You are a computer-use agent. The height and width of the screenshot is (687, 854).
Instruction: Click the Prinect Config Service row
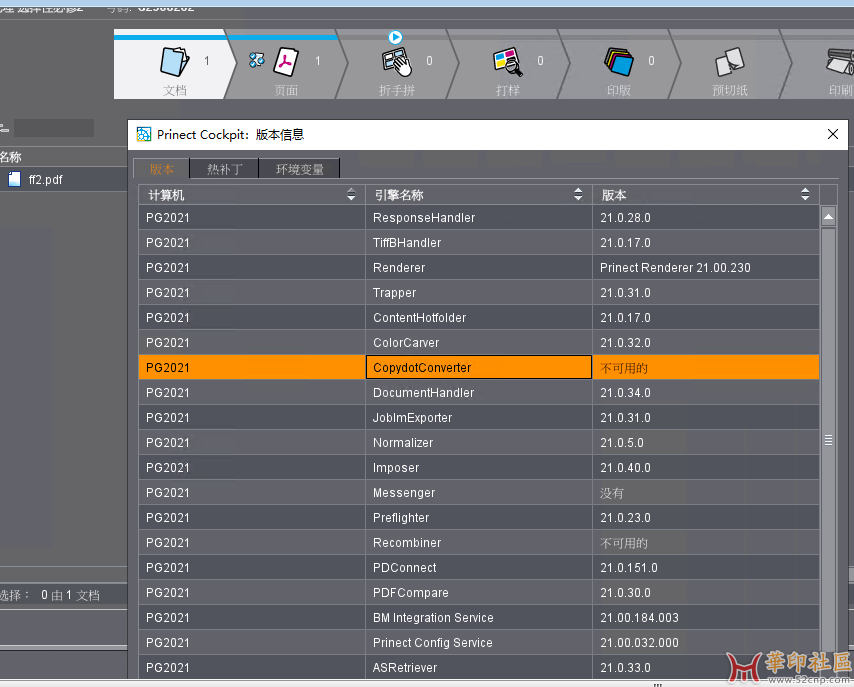pyautogui.click(x=479, y=643)
